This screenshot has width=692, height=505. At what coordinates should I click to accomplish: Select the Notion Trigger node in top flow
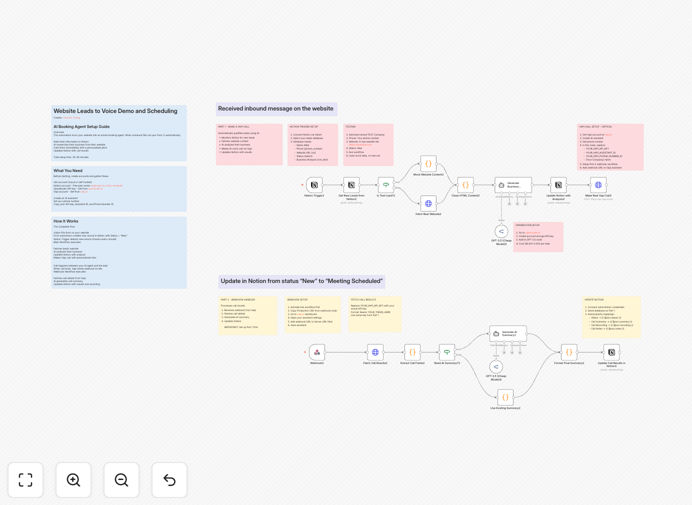314,185
